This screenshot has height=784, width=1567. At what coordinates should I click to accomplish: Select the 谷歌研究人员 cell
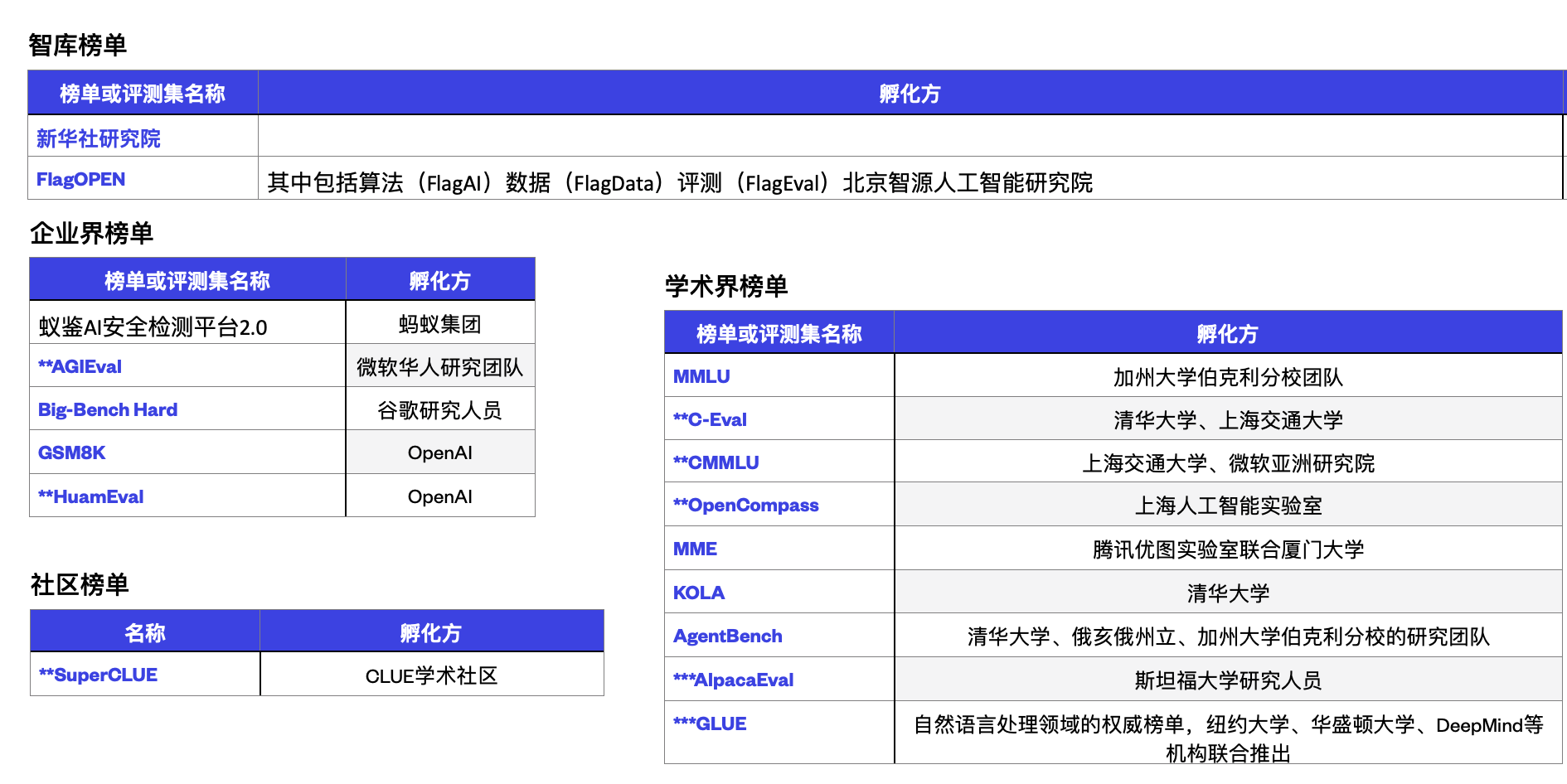440,410
